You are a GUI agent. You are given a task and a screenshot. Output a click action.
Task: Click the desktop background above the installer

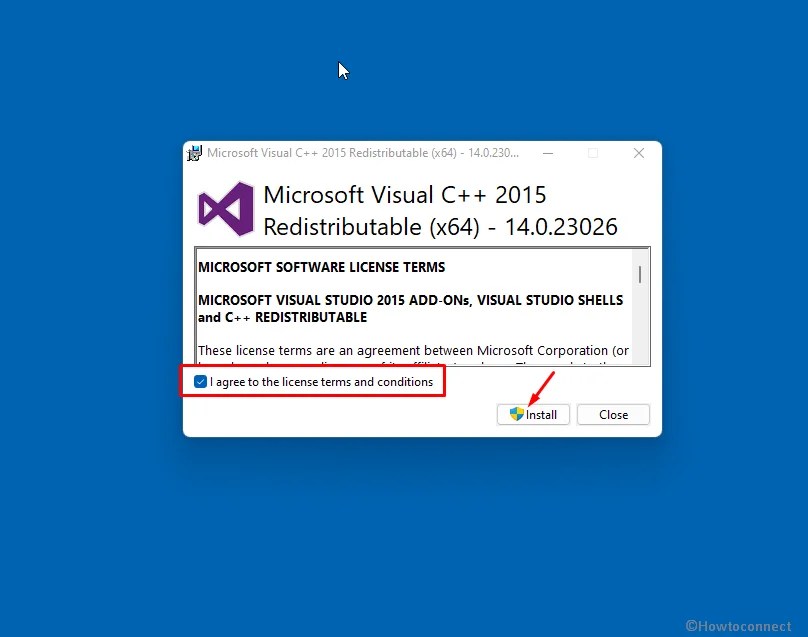pyautogui.click(x=400, y=70)
